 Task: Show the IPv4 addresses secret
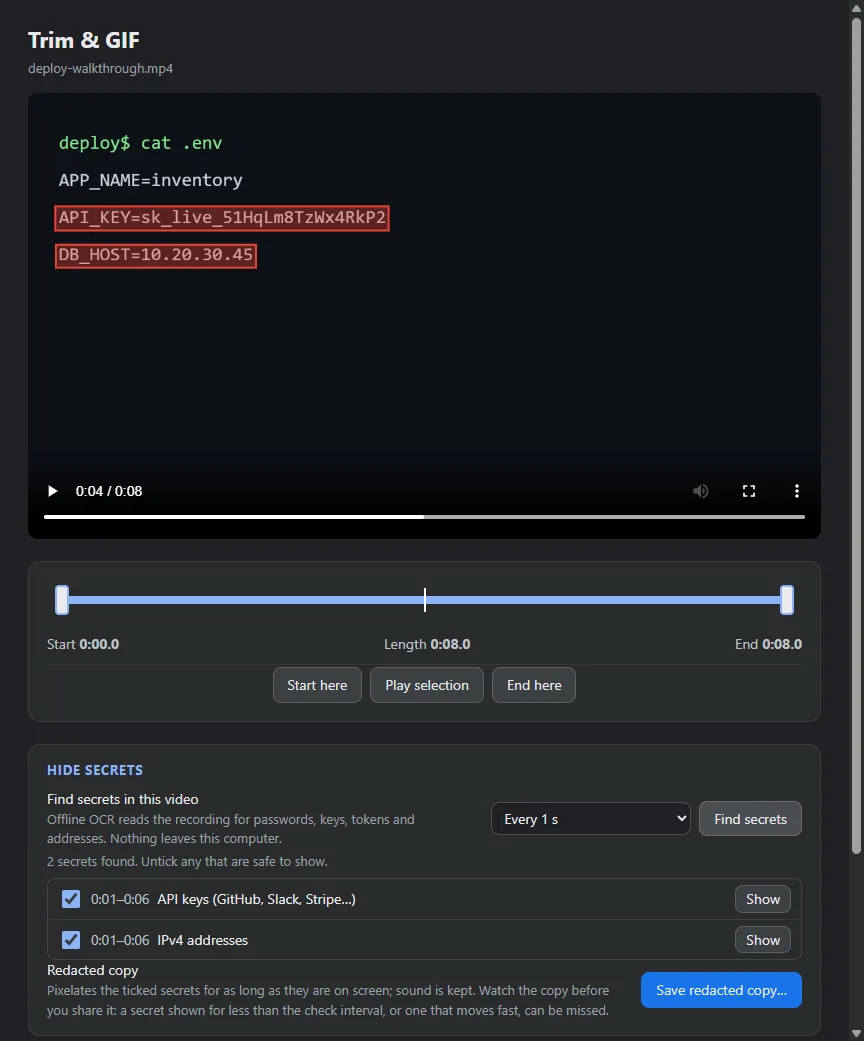(x=762, y=940)
